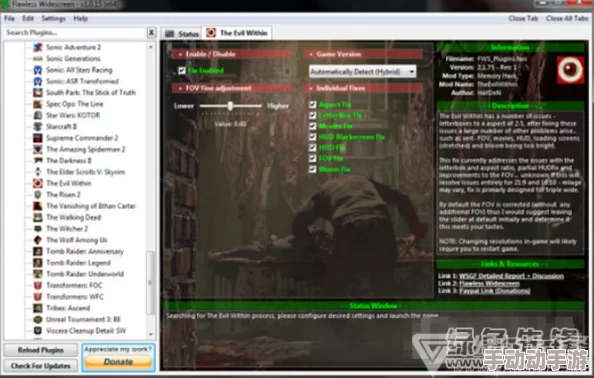Select the Sonic Adventure 2 plugin icon
Image resolution: width=594 pixels, height=378 pixels.
click(x=38, y=47)
